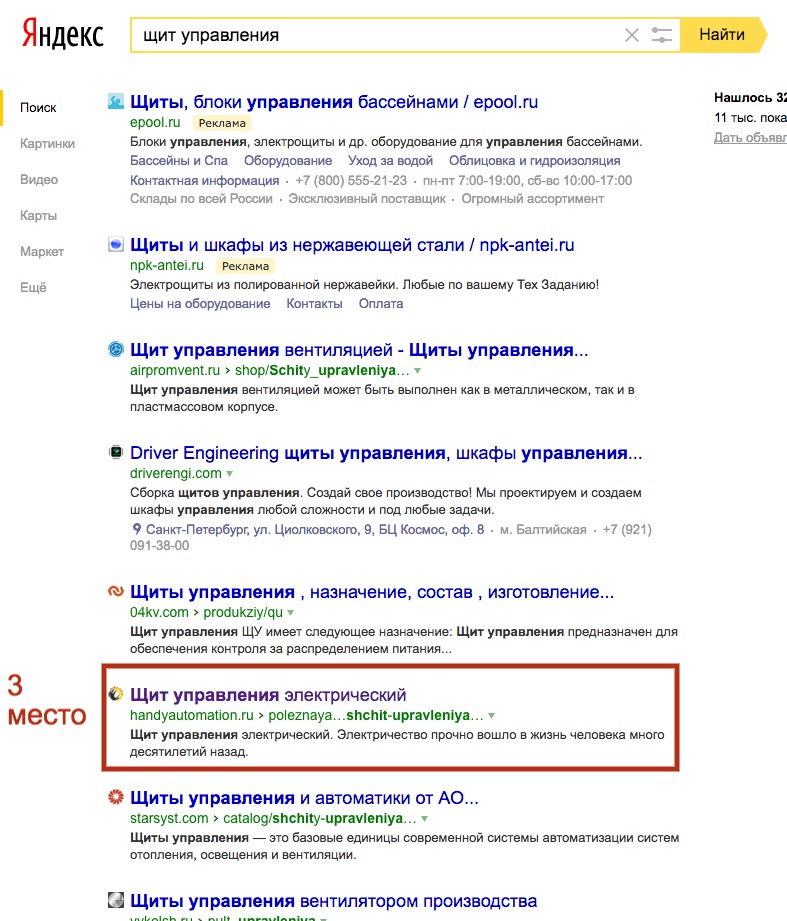Image resolution: width=787 pixels, height=921 pixels.
Task: Open Щиты управления и автоматики от АО result
Action: (x=304, y=798)
